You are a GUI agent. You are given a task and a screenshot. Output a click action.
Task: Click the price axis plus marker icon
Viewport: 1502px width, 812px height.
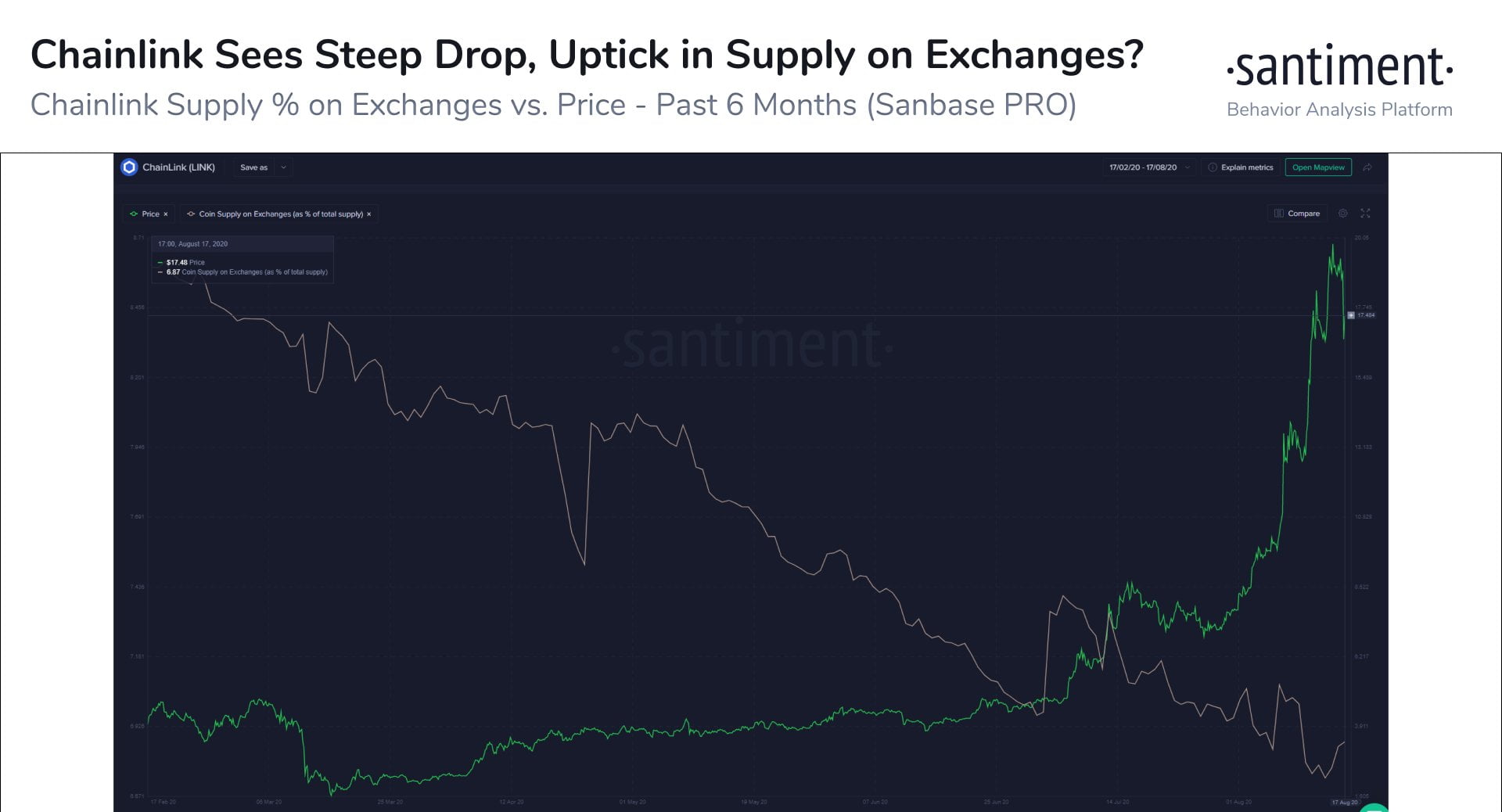(1351, 315)
